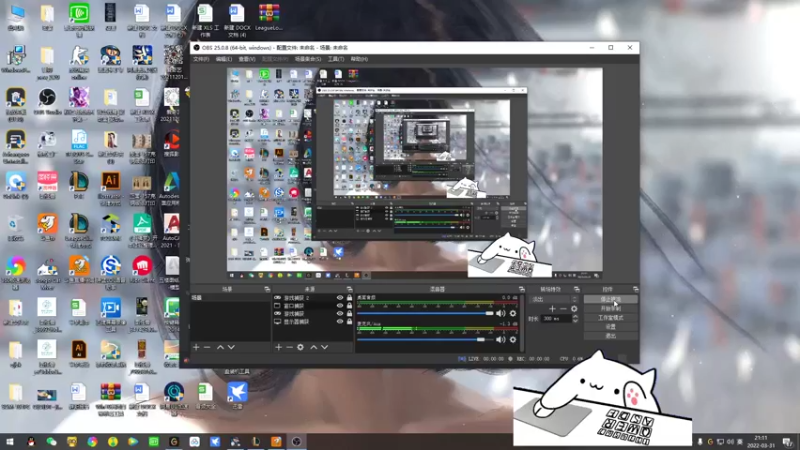Viewport: 800px width, 450px height.
Task: Adjust the 桌面音频 volume slider
Action: coord(425,313)
